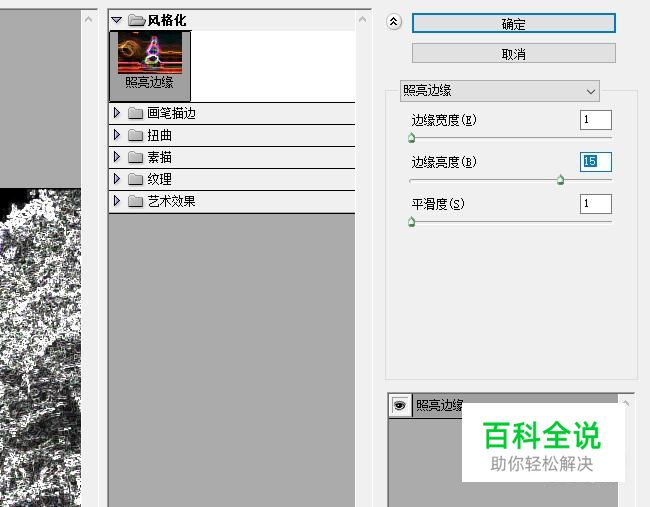Click the 平滑度 value field
Viewport: 650px width, 507px height.
click(595, 204)
